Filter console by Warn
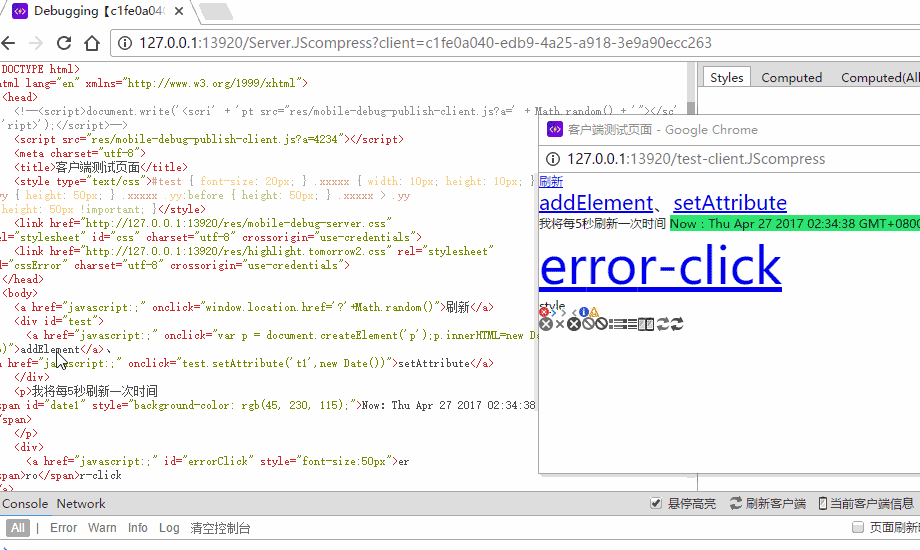This screenshot has width=920, height=550. click(102, 528)
